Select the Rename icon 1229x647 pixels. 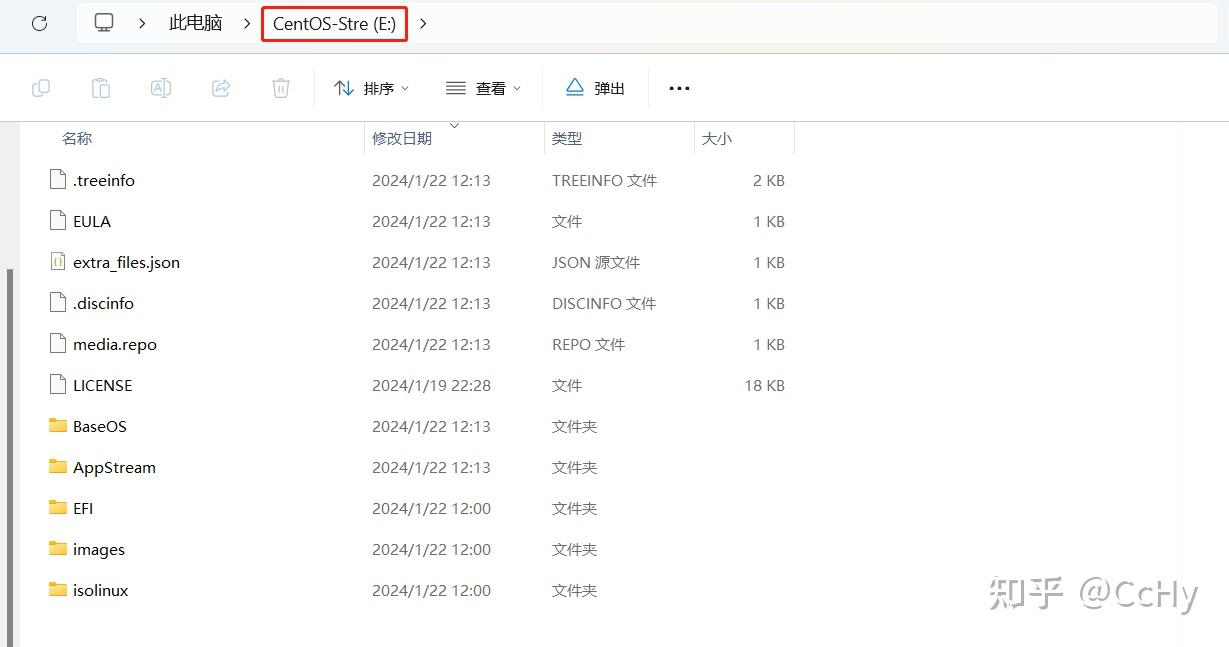[x=160, y=88]
